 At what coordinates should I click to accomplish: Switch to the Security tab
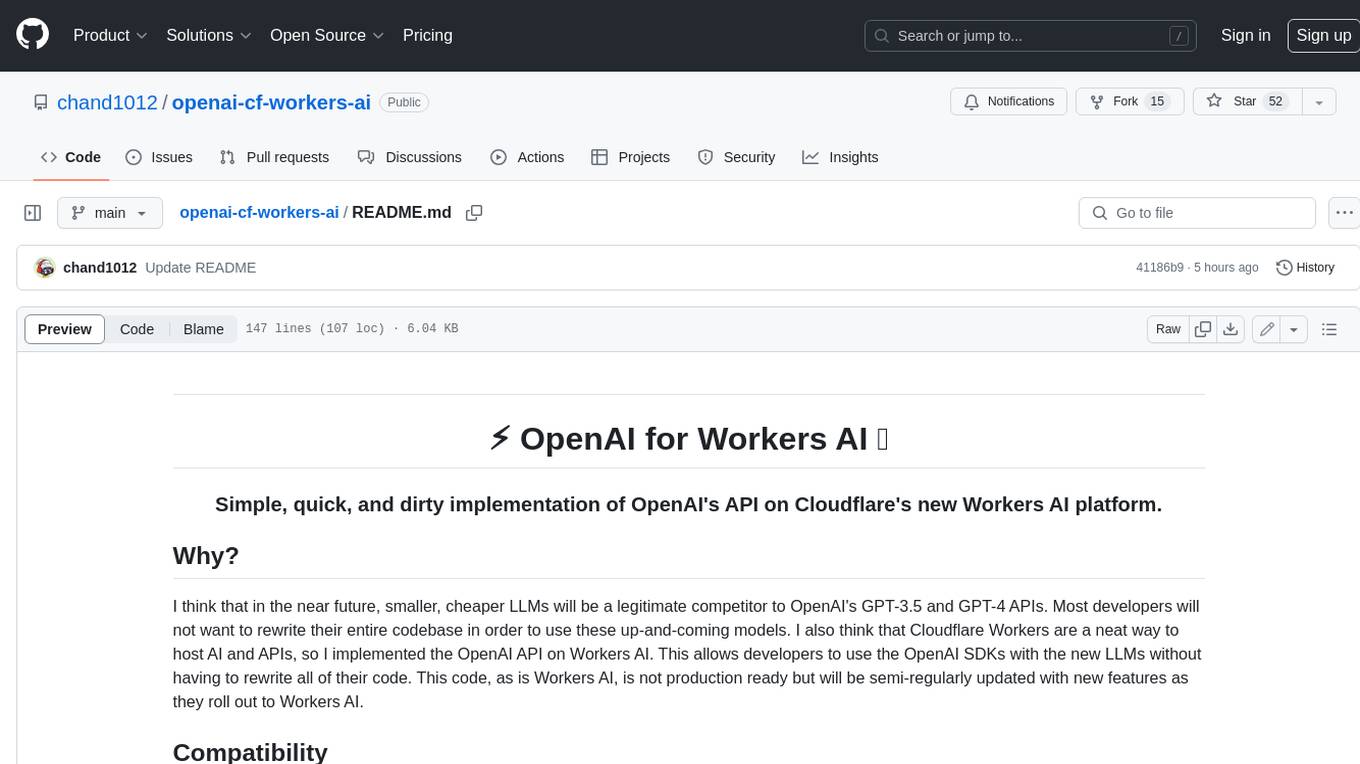click(x=736, y=157)
